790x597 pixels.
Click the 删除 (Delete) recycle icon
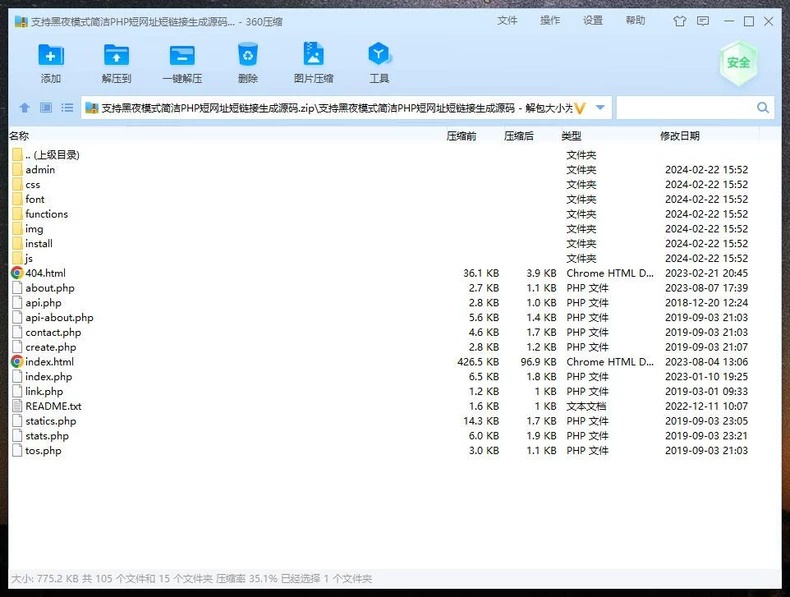(x=248, y=54)
